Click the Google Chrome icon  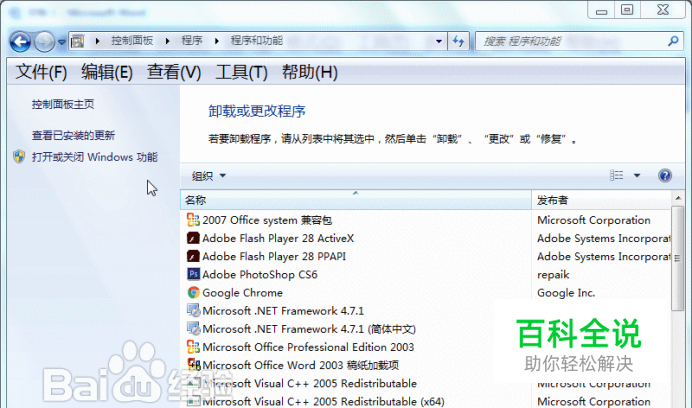coord(193,292)
